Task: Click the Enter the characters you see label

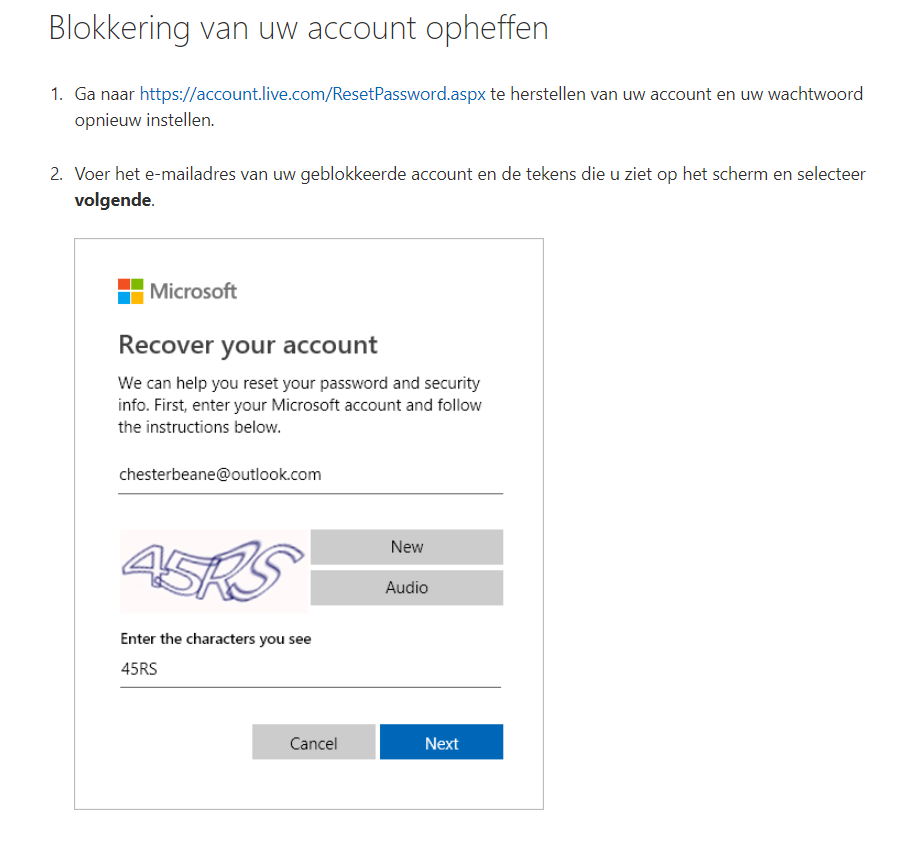Action: 215,639
